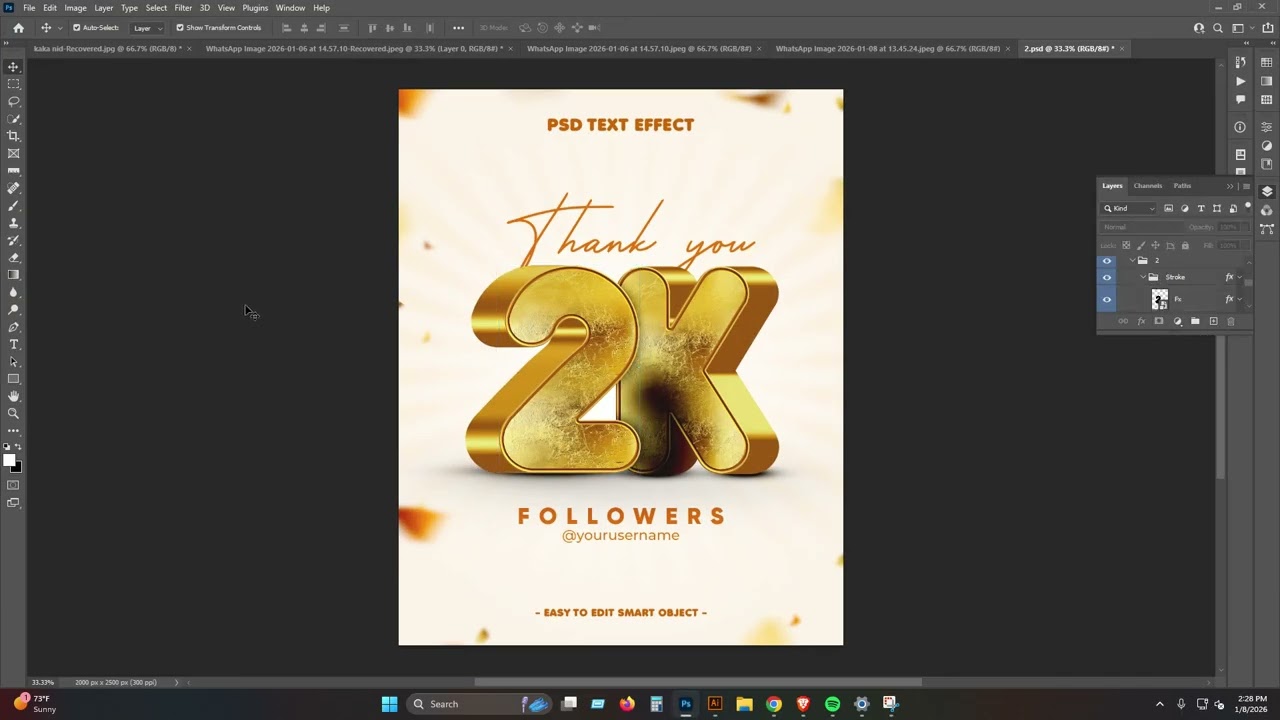Add a layer style via bottom fx icon
The height and width of the screenshot is (720, 1280).
1141,321
